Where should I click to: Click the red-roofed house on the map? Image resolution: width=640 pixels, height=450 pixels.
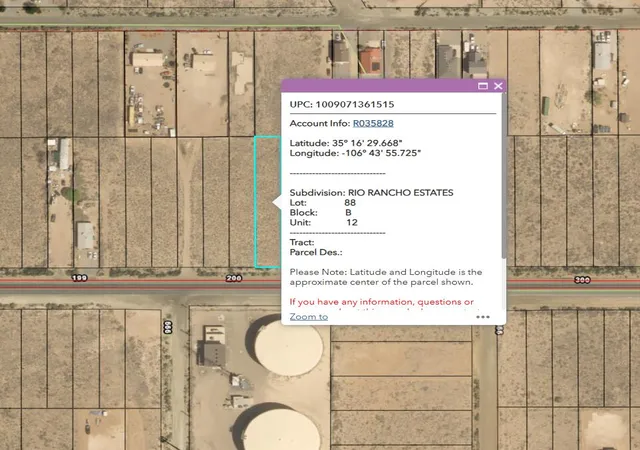(x=371, y=60)
